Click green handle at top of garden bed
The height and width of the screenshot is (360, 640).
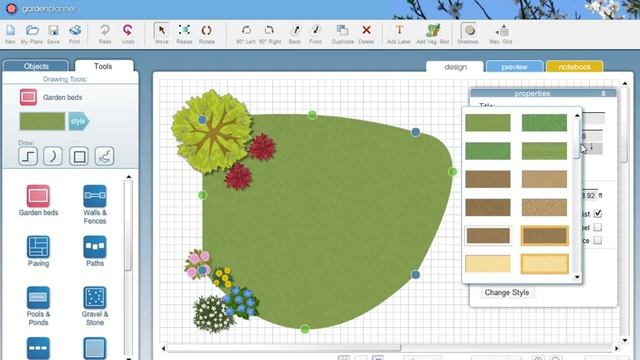click(x=312, y=115)
